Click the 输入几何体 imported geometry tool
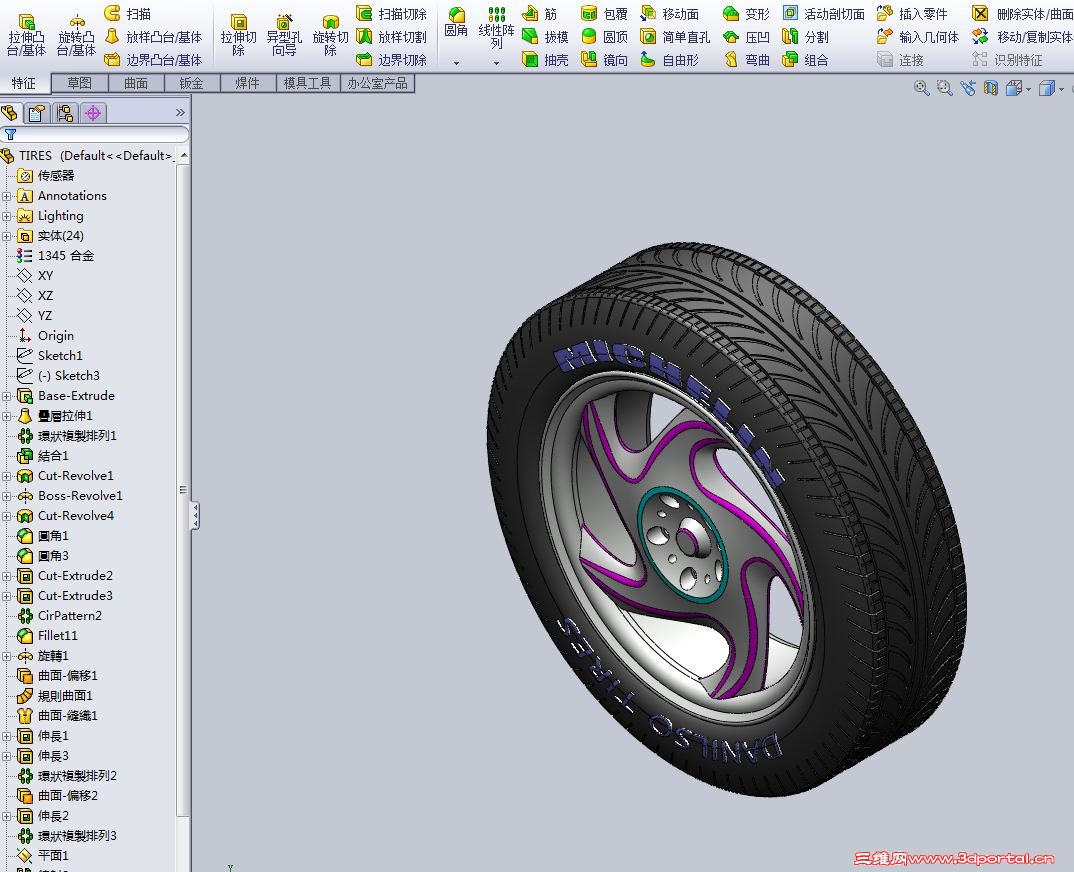Image resolution: width=1074 pixels, height=872 pixels. click(x=918, y=37)
